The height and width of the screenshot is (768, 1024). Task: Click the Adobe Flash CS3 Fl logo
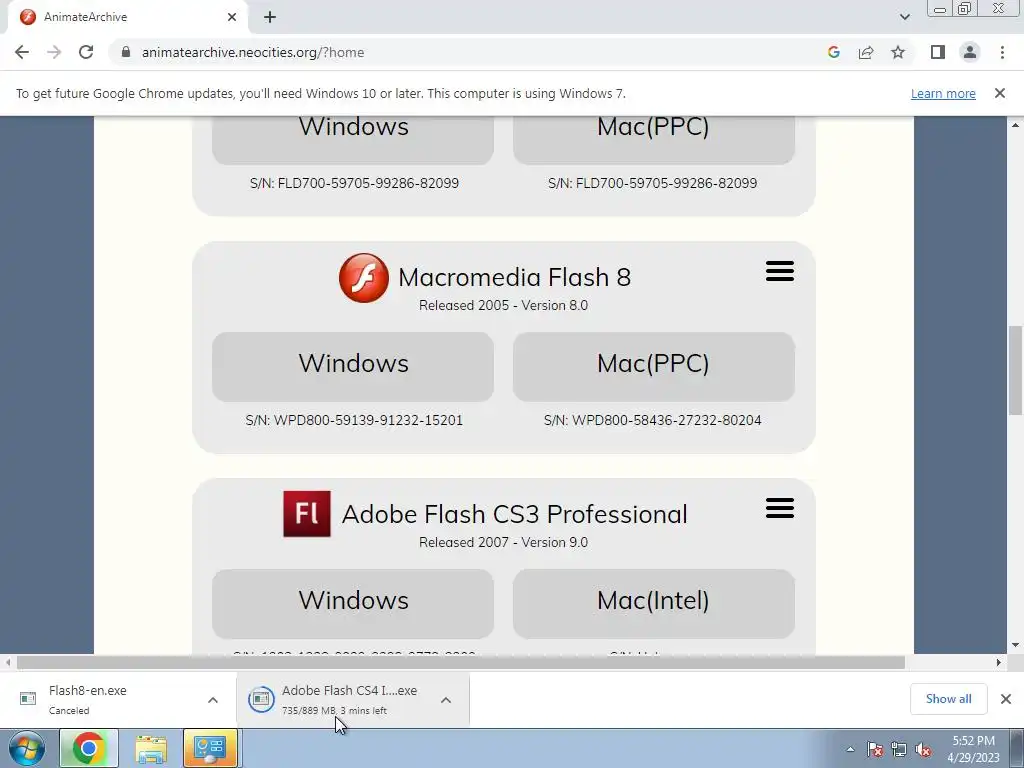[x=307, y=514]
